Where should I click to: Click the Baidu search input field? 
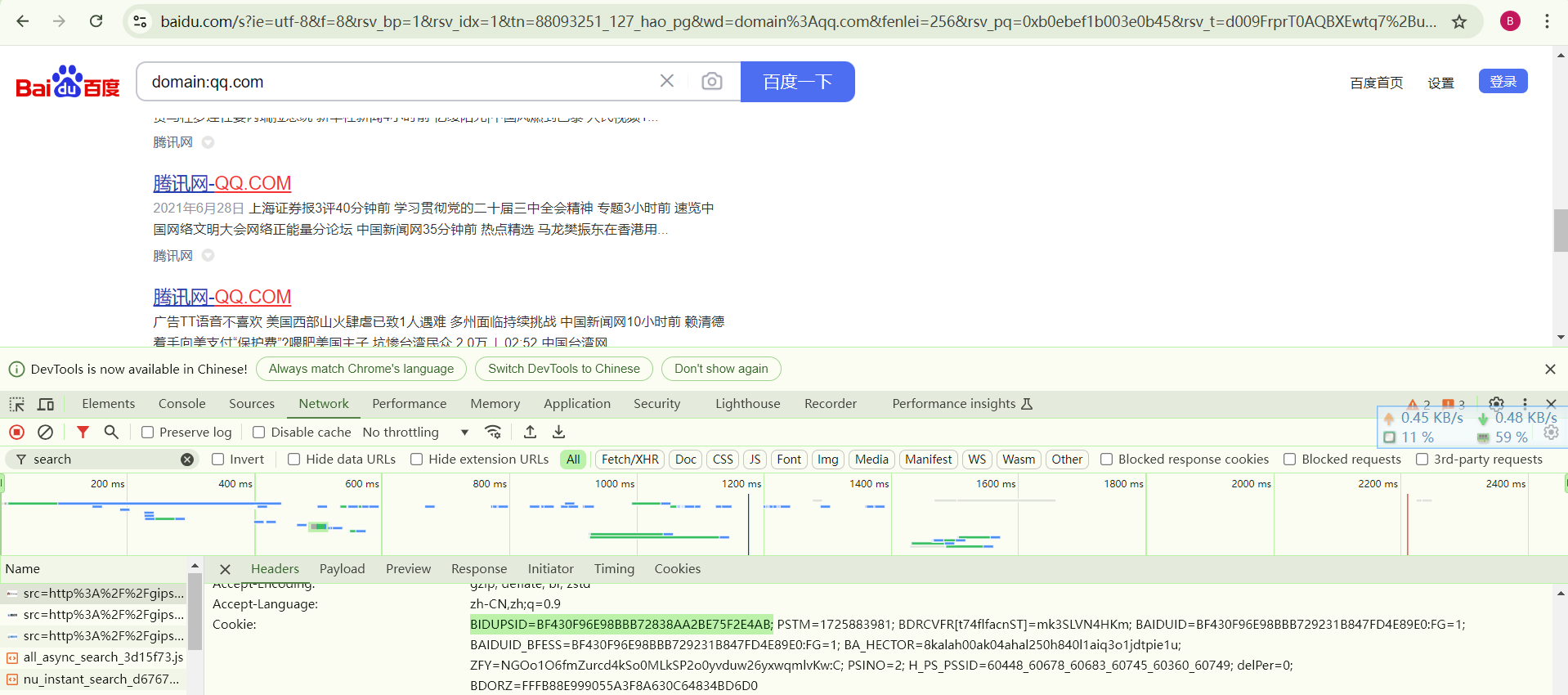pyautogui.click(x=401, y=82)
